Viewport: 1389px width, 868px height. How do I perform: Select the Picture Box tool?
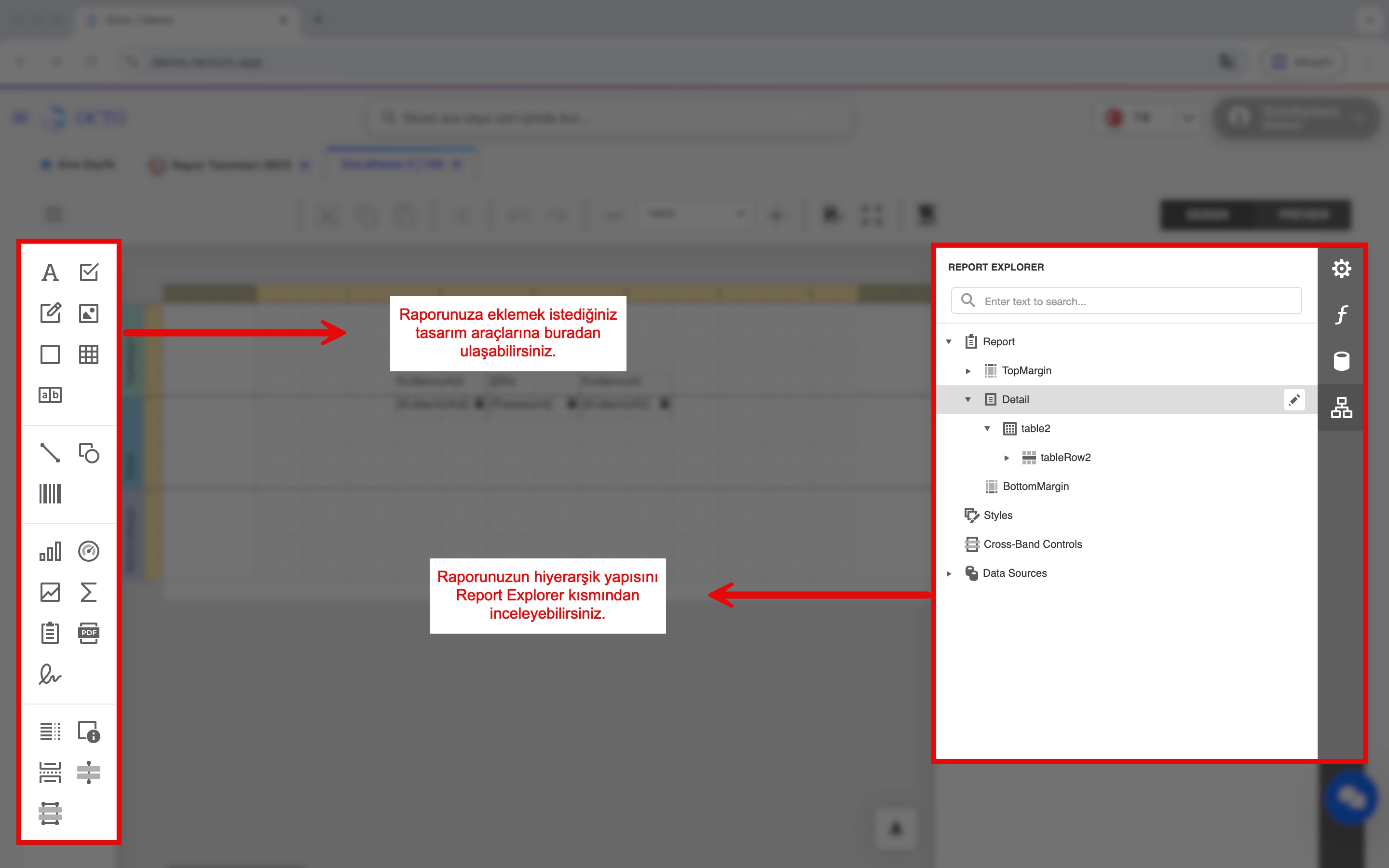click(89, 313)
